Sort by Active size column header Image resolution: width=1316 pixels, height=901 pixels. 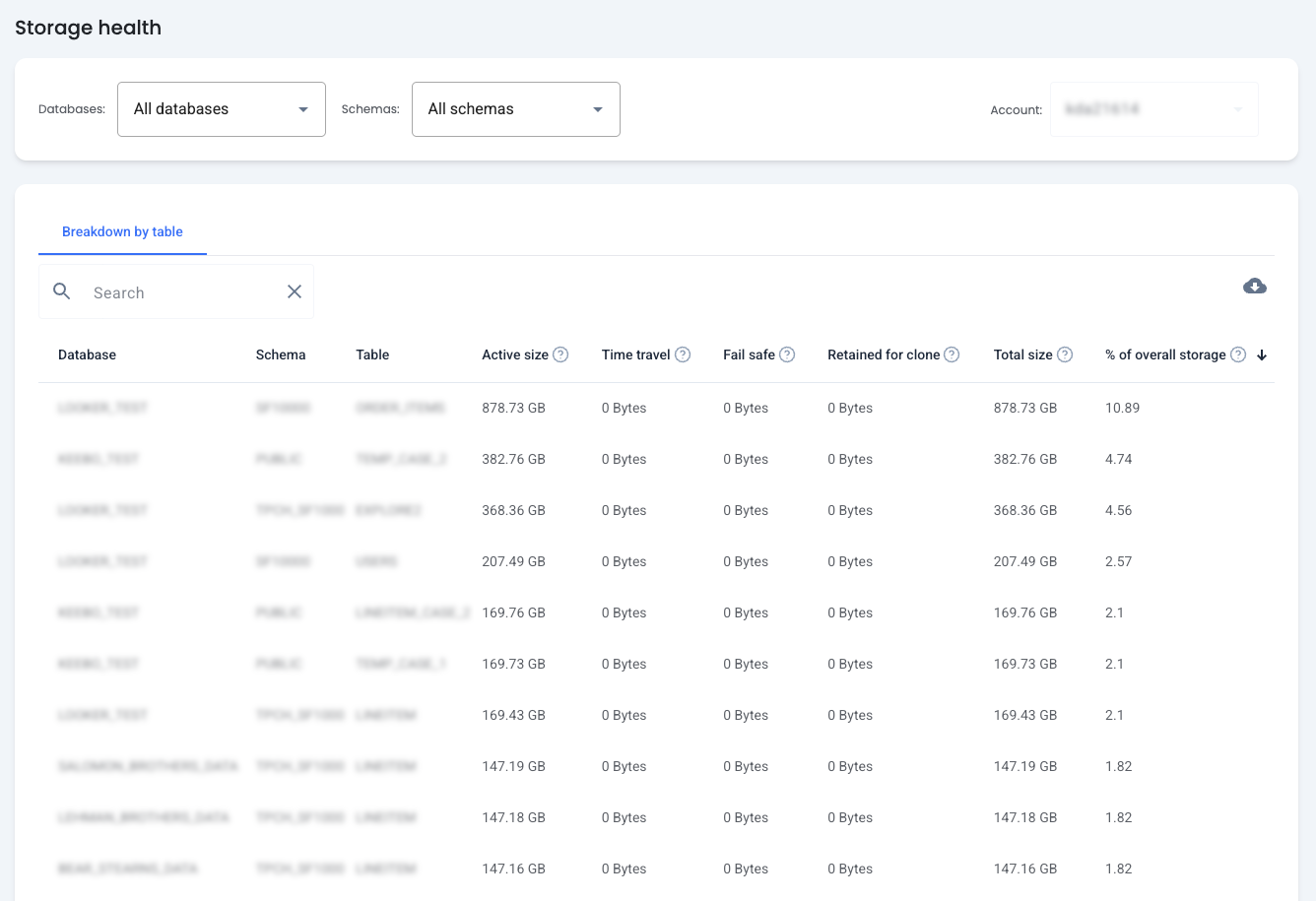pos(515,354)
